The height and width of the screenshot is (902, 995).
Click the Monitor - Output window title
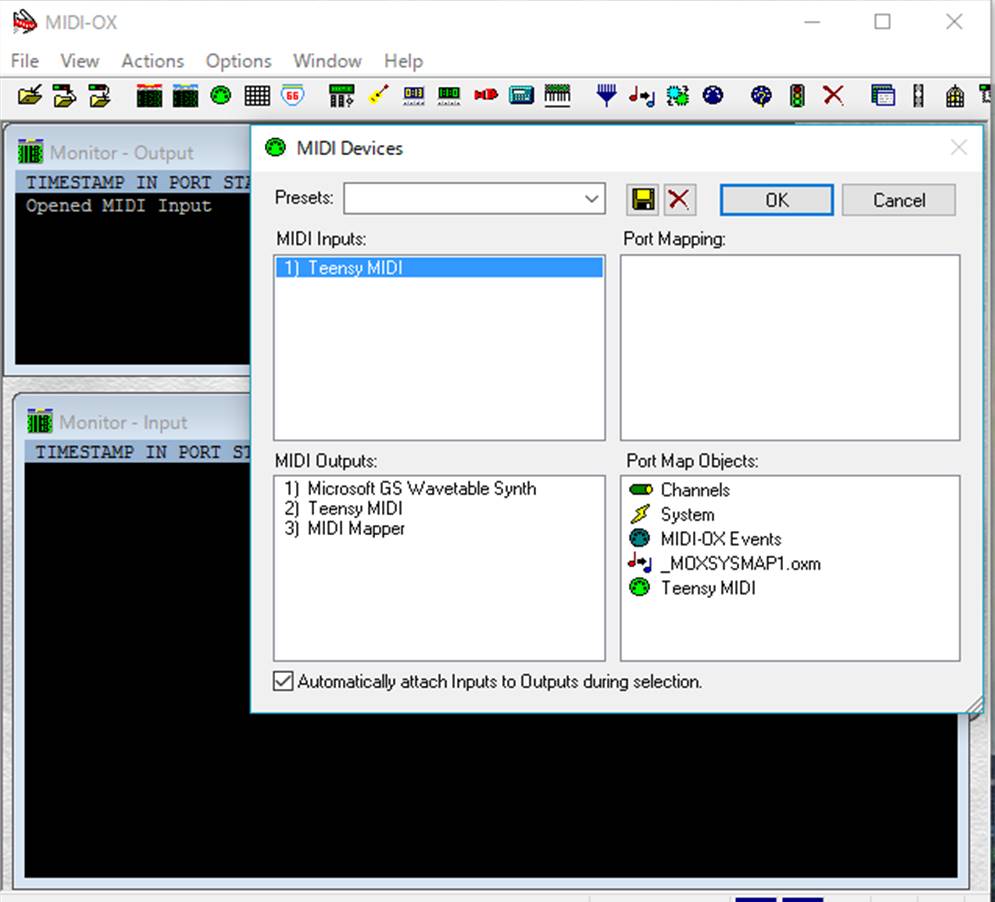pos(122,153)
